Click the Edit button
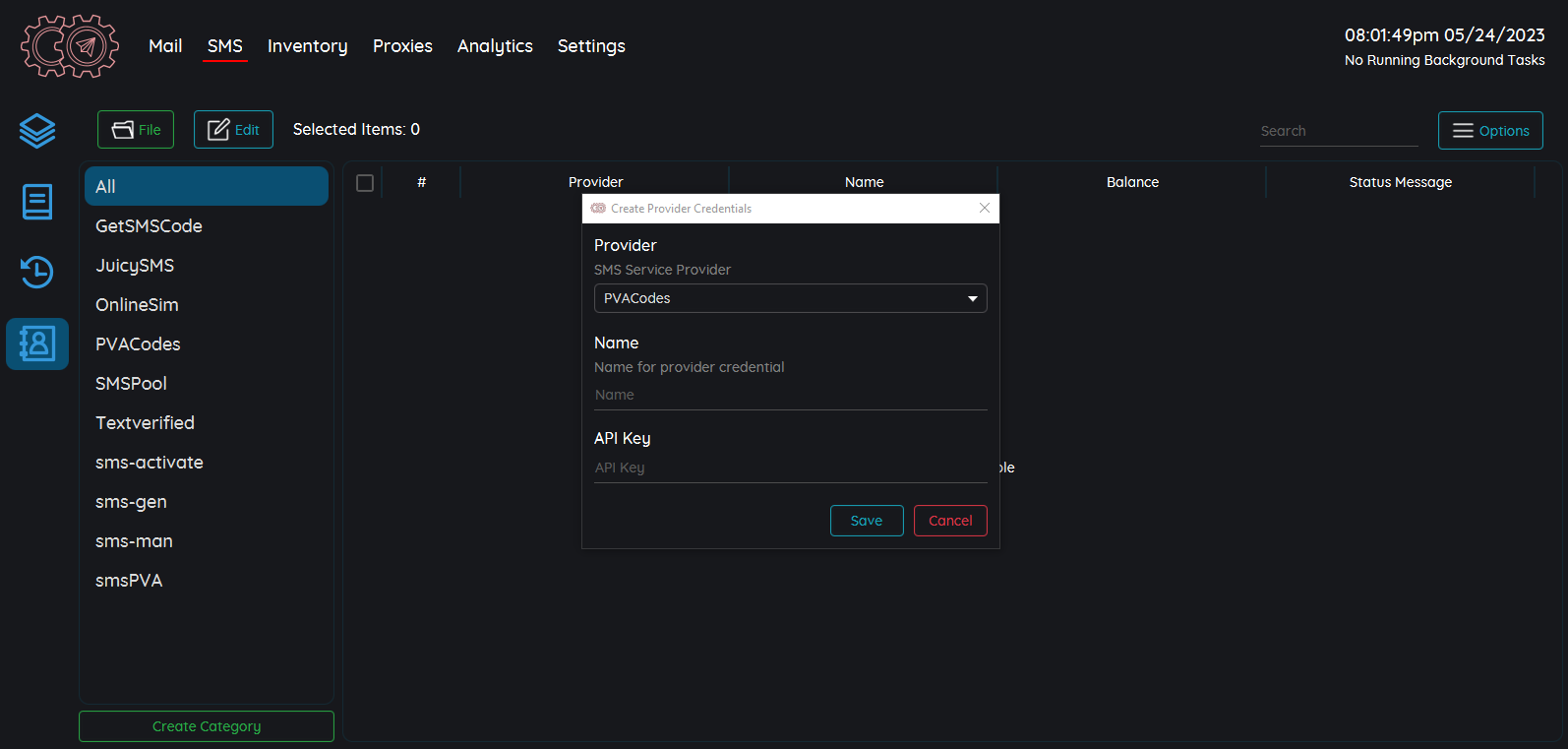 [x=233, y=130]
